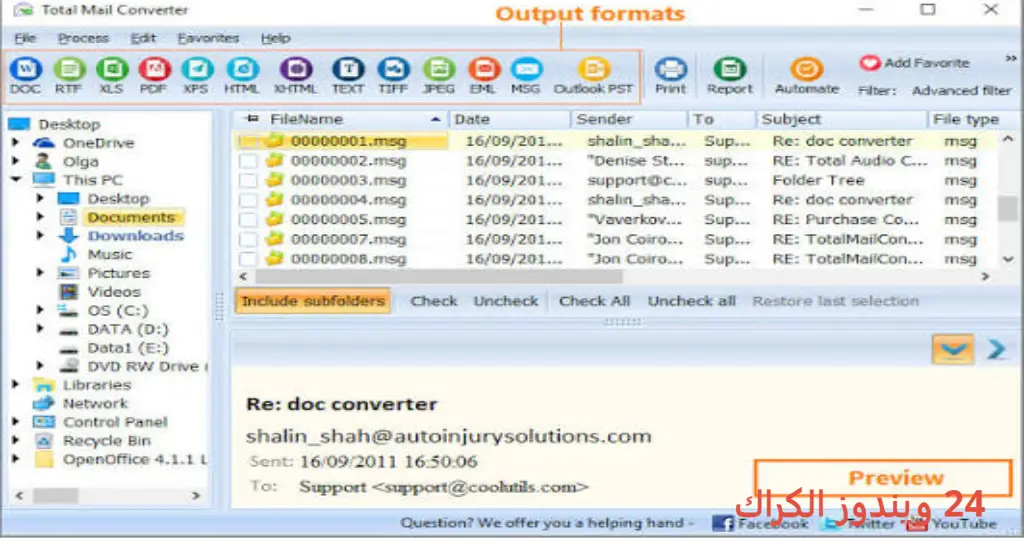Expand the DATA (D:) drive node

tap(40, 328)
